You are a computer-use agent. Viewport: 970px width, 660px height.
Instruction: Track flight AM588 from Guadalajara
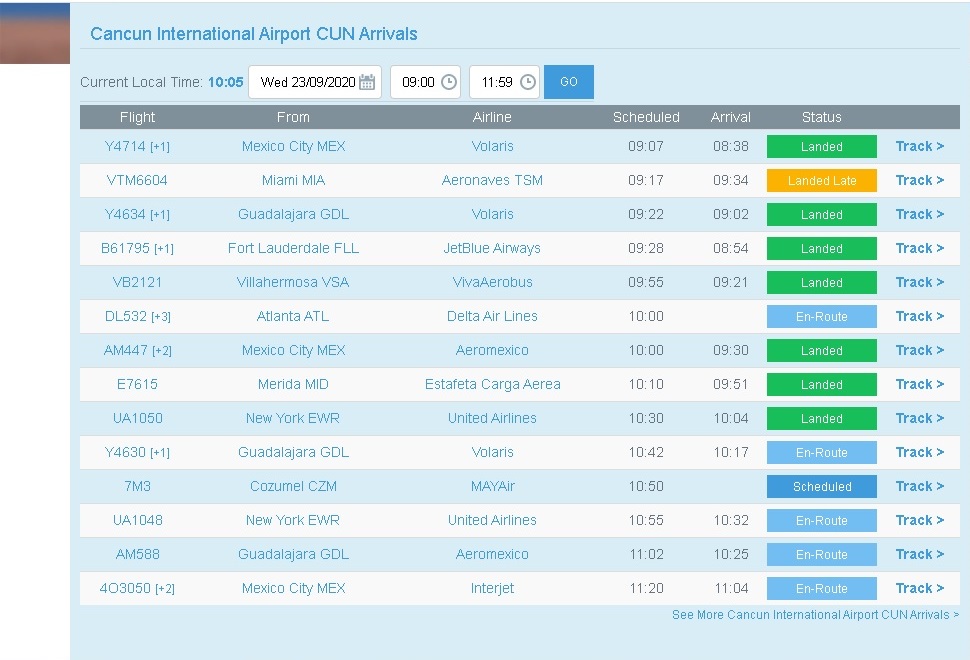pos(920,554)
